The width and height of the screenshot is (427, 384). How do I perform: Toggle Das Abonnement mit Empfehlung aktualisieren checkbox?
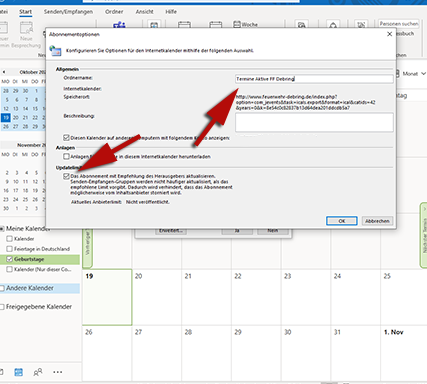[x=66, y=176]
